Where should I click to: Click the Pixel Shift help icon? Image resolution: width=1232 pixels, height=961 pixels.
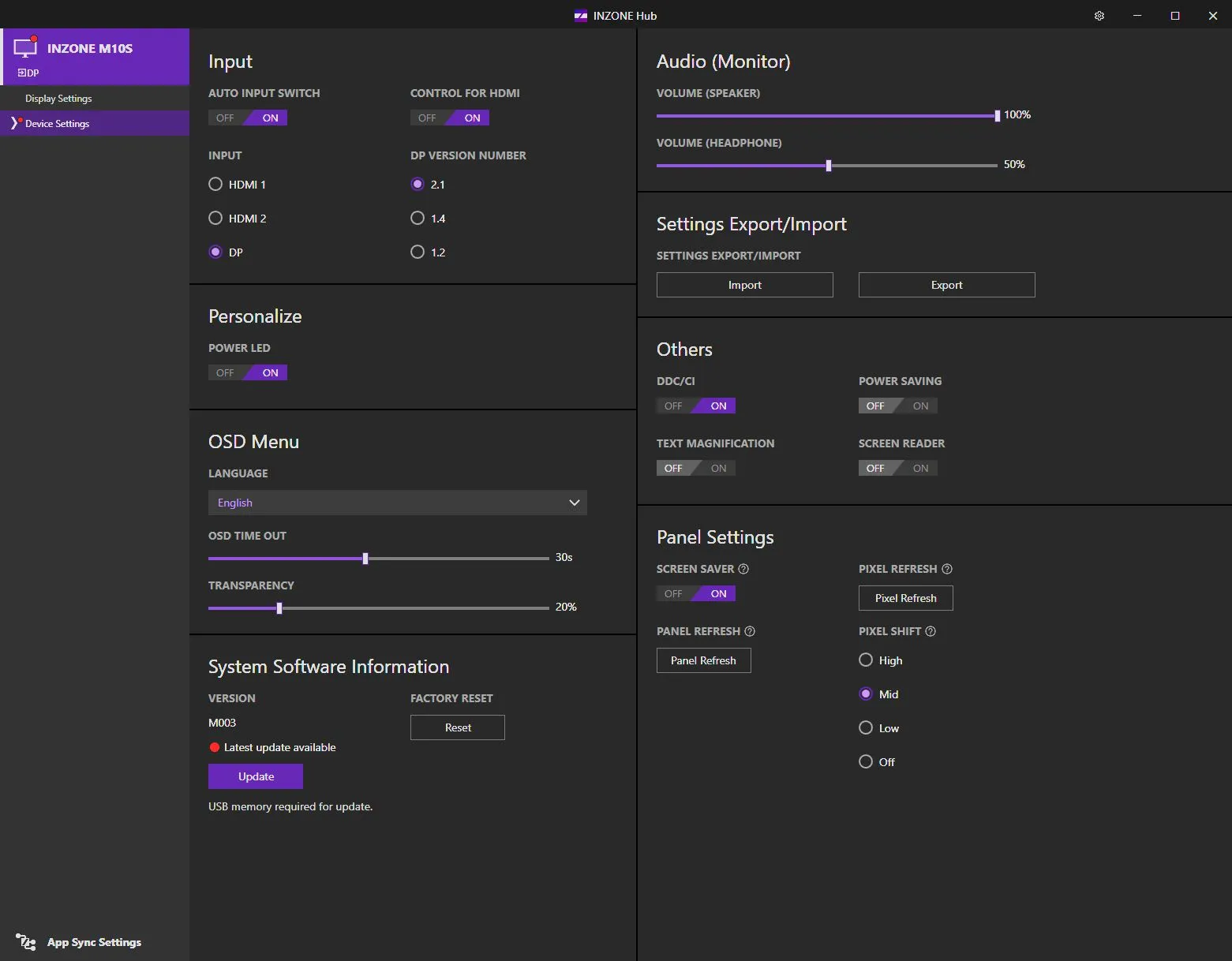click(x=931, y=631)
